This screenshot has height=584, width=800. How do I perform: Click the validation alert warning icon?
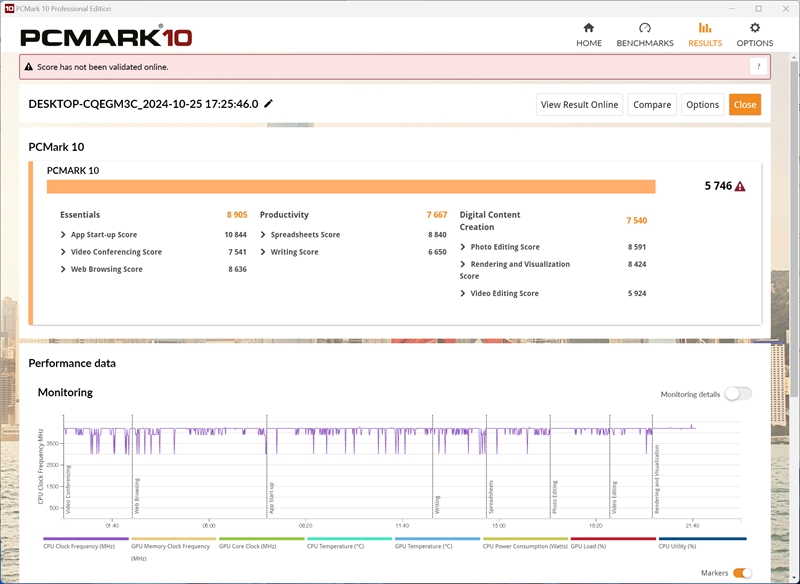point(29,67)
